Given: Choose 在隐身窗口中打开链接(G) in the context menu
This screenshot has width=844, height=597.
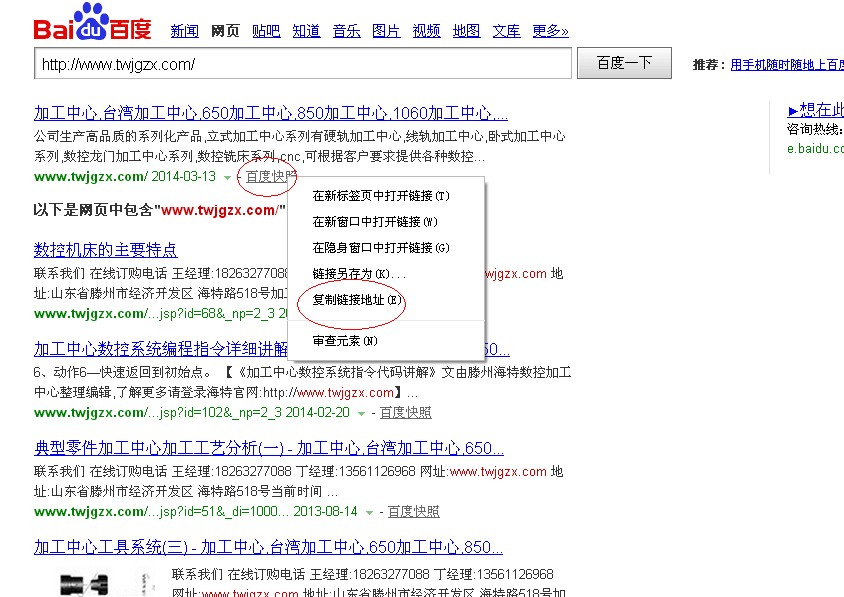Looking at the screenshot, I should coord(381,248).
